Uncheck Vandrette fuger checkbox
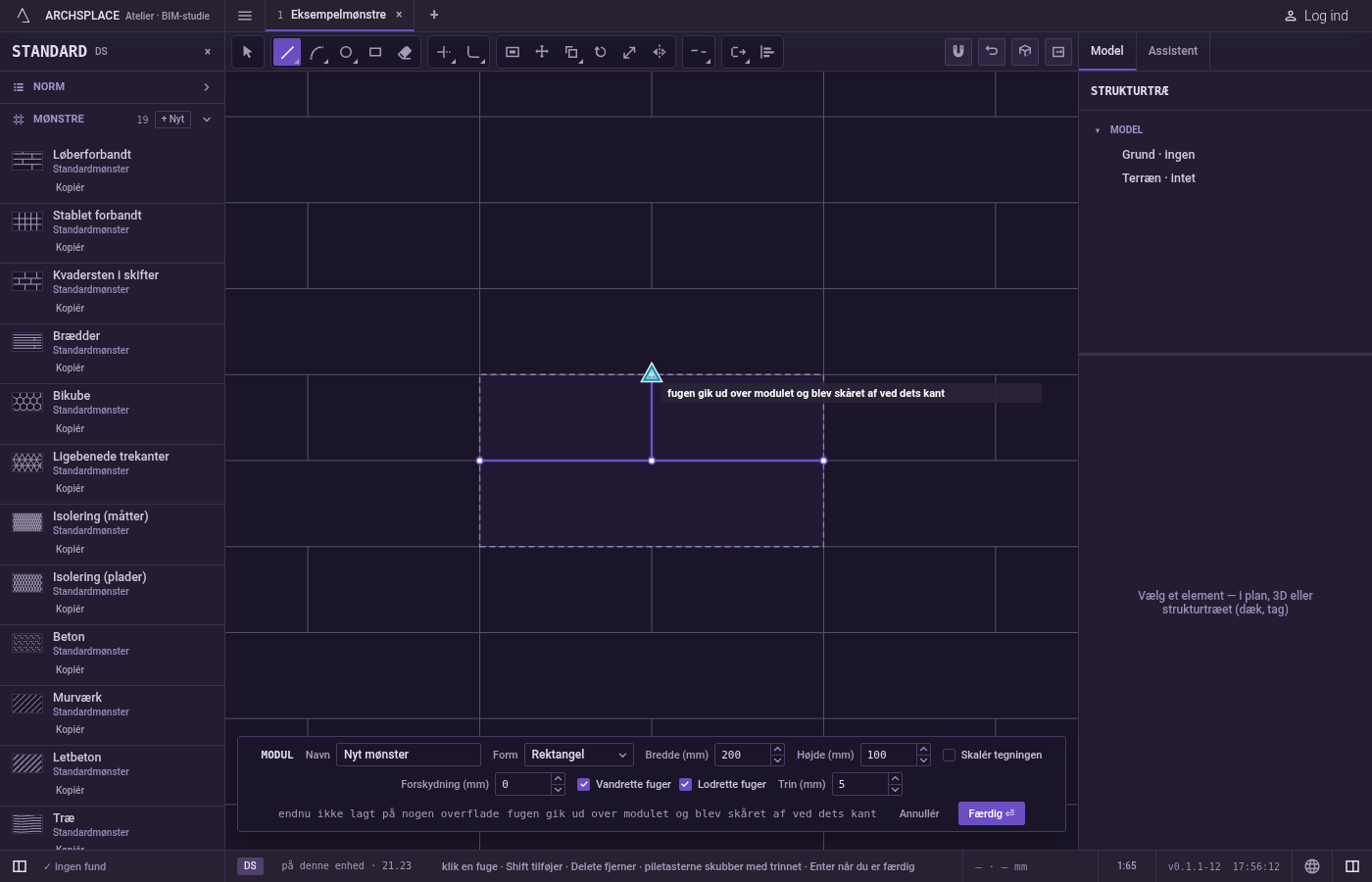Image resolution: width=1372 pixels, height=882 pixels. pos(583,784)
